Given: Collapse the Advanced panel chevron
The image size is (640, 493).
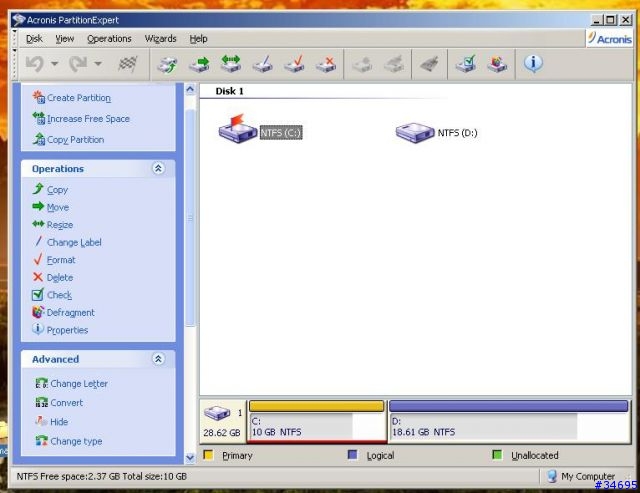Looking at the screenshot, I should (158, 359).
